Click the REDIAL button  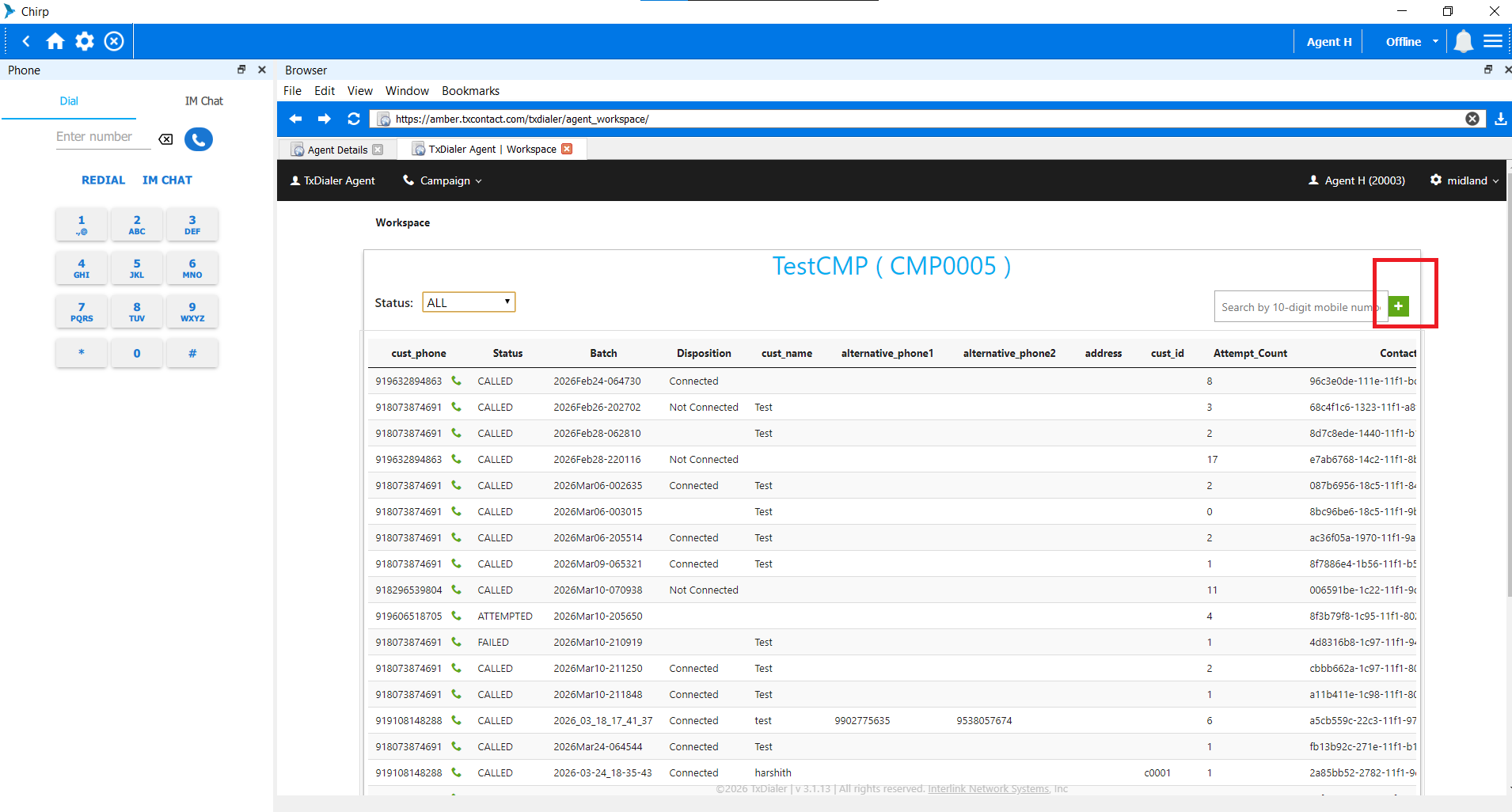pos(103,180)
